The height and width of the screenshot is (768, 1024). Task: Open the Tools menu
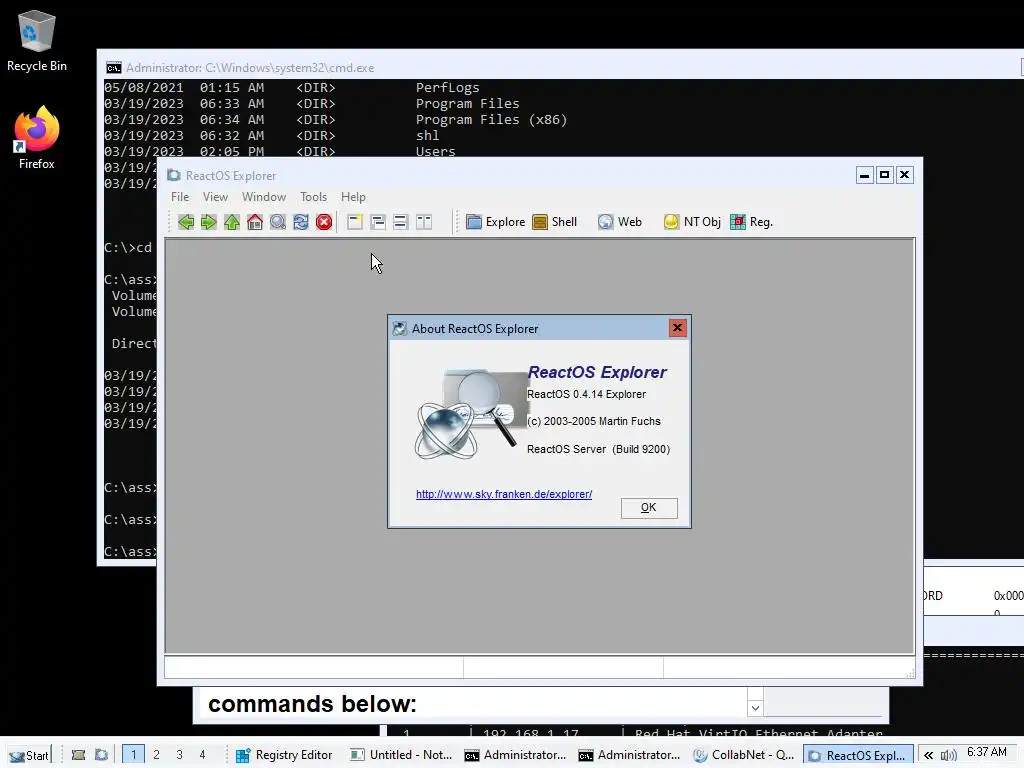(x=313, y=197)
